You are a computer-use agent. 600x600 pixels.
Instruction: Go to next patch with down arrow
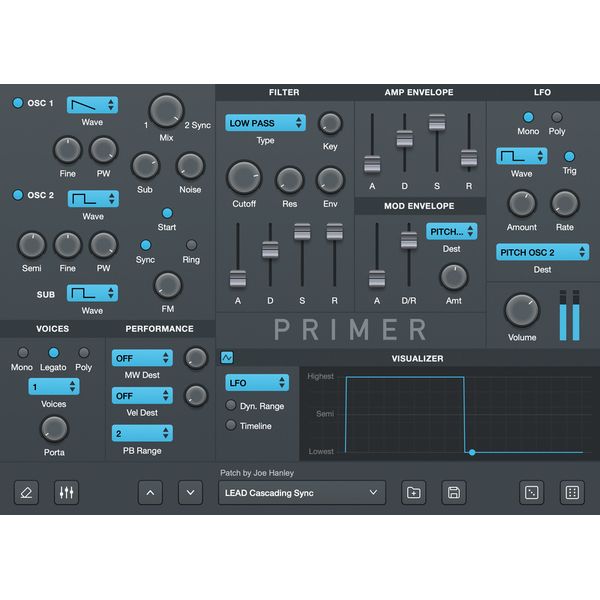tap(190, 492)
